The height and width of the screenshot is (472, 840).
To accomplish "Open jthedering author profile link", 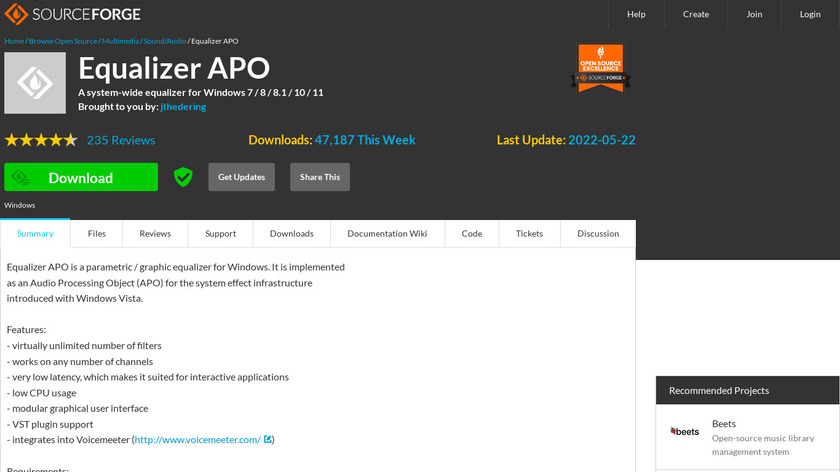I will 183,107.
